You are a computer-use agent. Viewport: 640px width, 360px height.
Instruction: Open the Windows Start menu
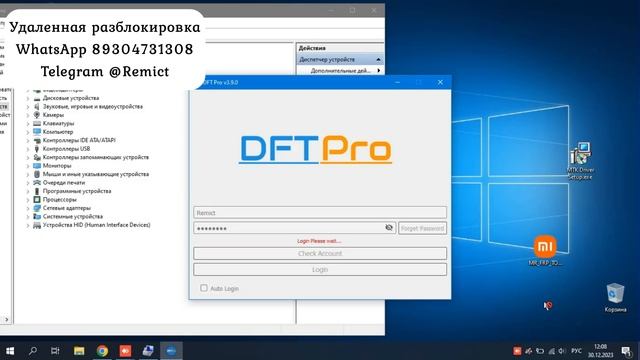point(10,351)
